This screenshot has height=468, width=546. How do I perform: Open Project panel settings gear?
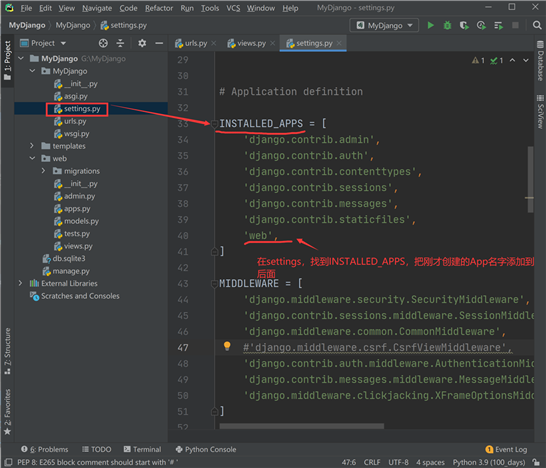coord(142,43)
